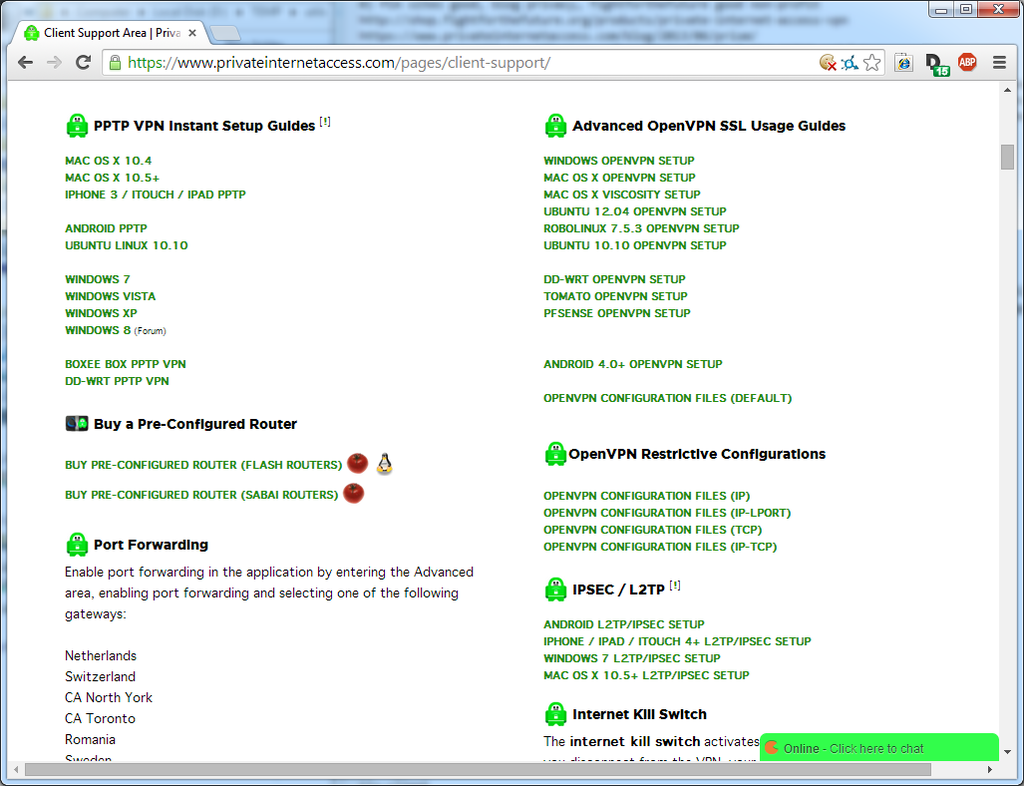Image resolution: width=1024 pixels, height=786 pixels.
Task: Close the Client Support Area tab
Action: pyautogui.click(x=192, y=33)
